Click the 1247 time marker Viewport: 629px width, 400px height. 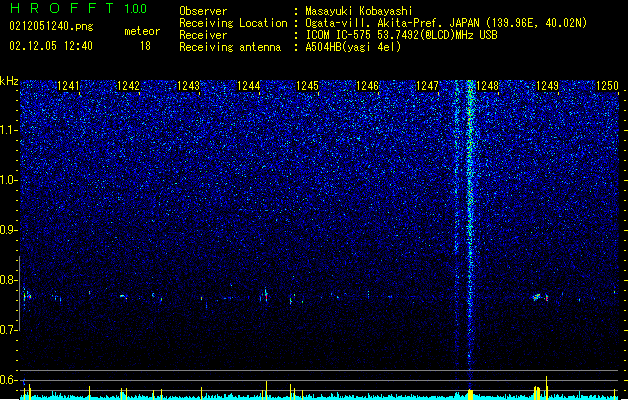point(427,86)
